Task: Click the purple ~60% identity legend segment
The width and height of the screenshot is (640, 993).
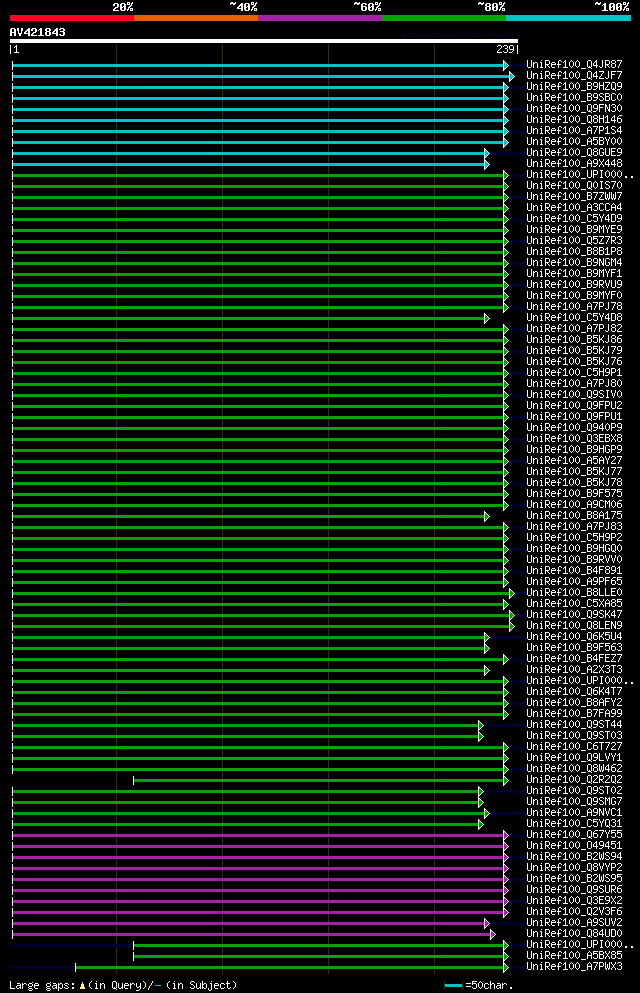Action: 320,18
